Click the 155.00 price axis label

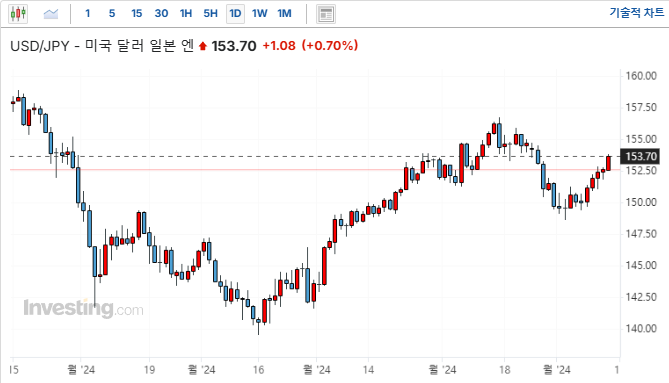coord(641,139)
